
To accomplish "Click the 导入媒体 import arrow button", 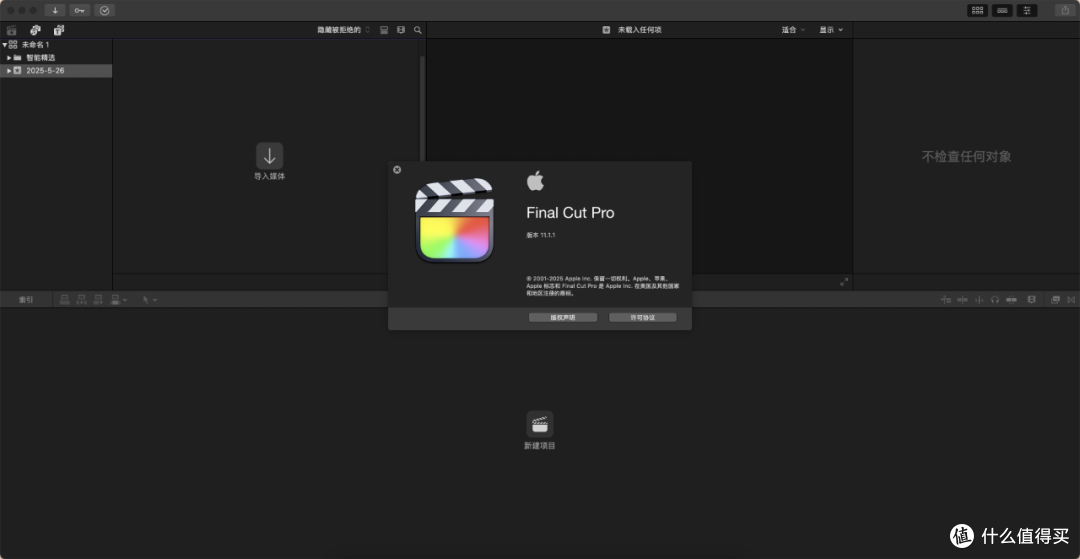I will coord(269,156).
